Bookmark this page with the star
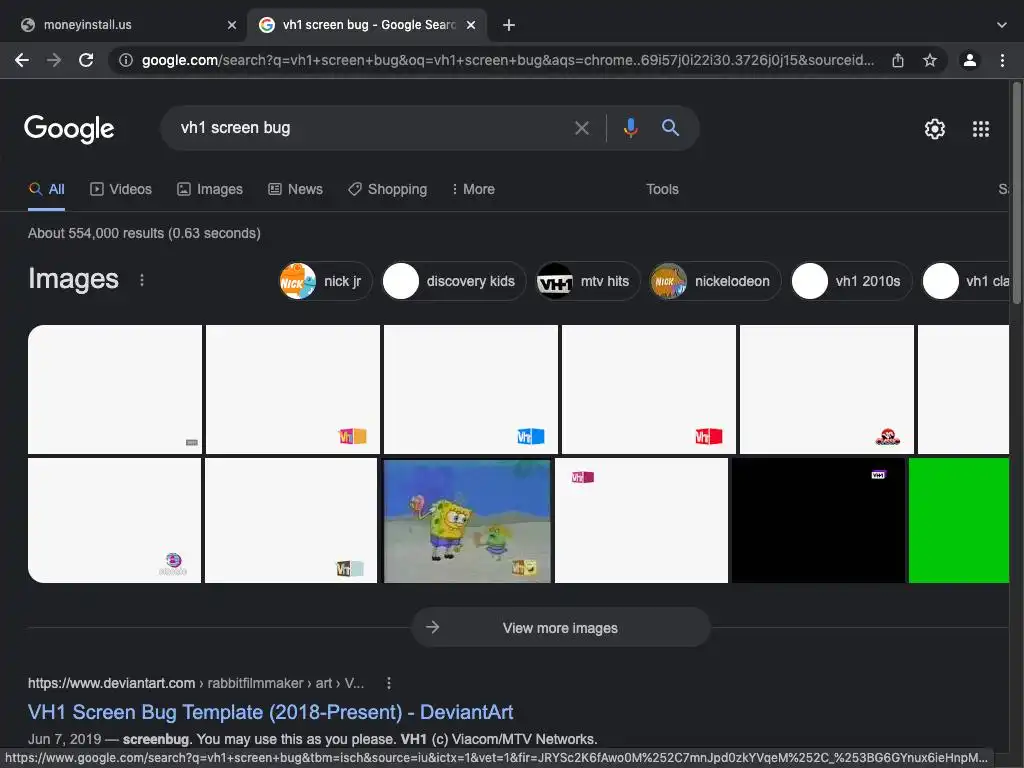 930,61
